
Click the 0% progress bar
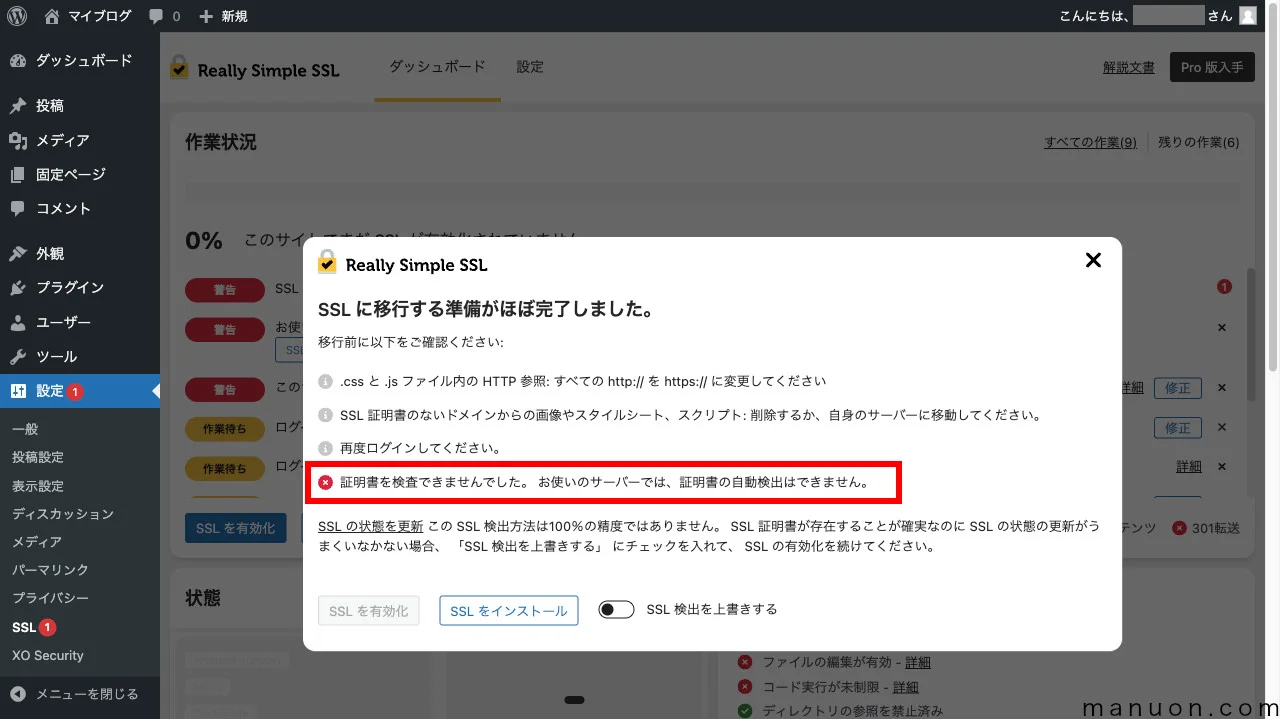tap(203, 240)
